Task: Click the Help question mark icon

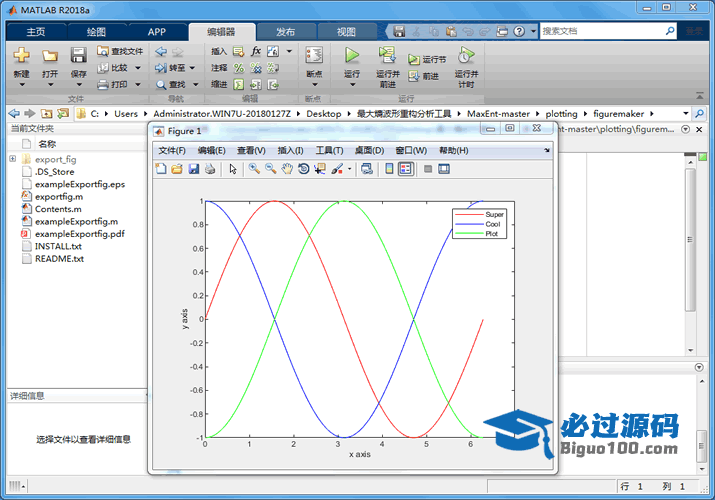Action: click(519, 31)
